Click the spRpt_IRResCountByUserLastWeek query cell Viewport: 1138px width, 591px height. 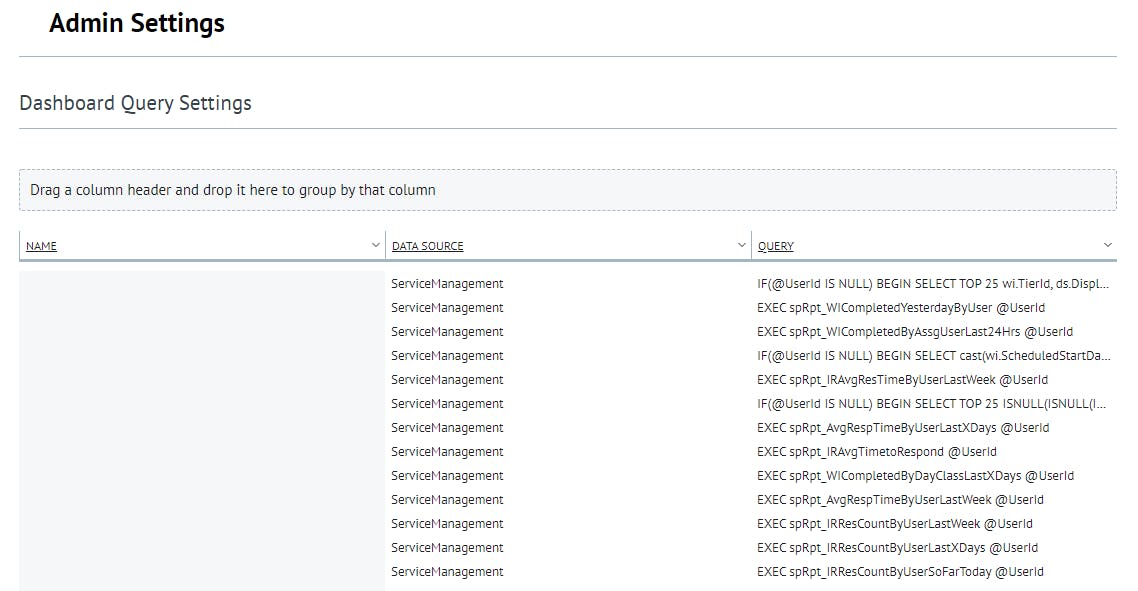(x=894, y=524)
